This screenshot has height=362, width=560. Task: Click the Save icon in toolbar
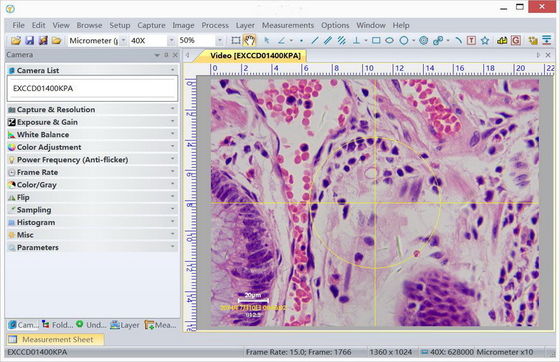(29, 40)
